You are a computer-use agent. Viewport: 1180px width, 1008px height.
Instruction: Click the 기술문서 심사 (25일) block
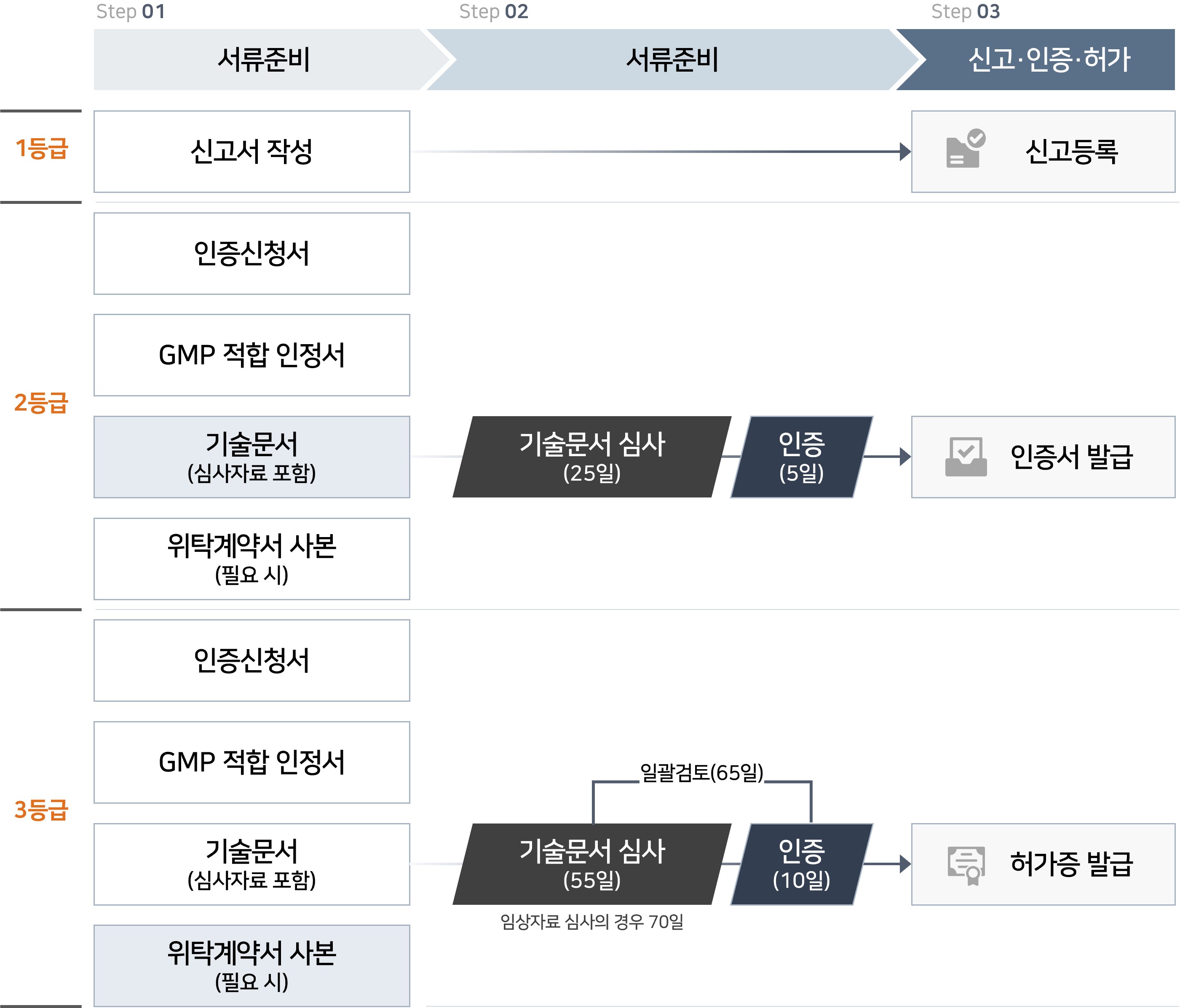[x=592, y=457]
